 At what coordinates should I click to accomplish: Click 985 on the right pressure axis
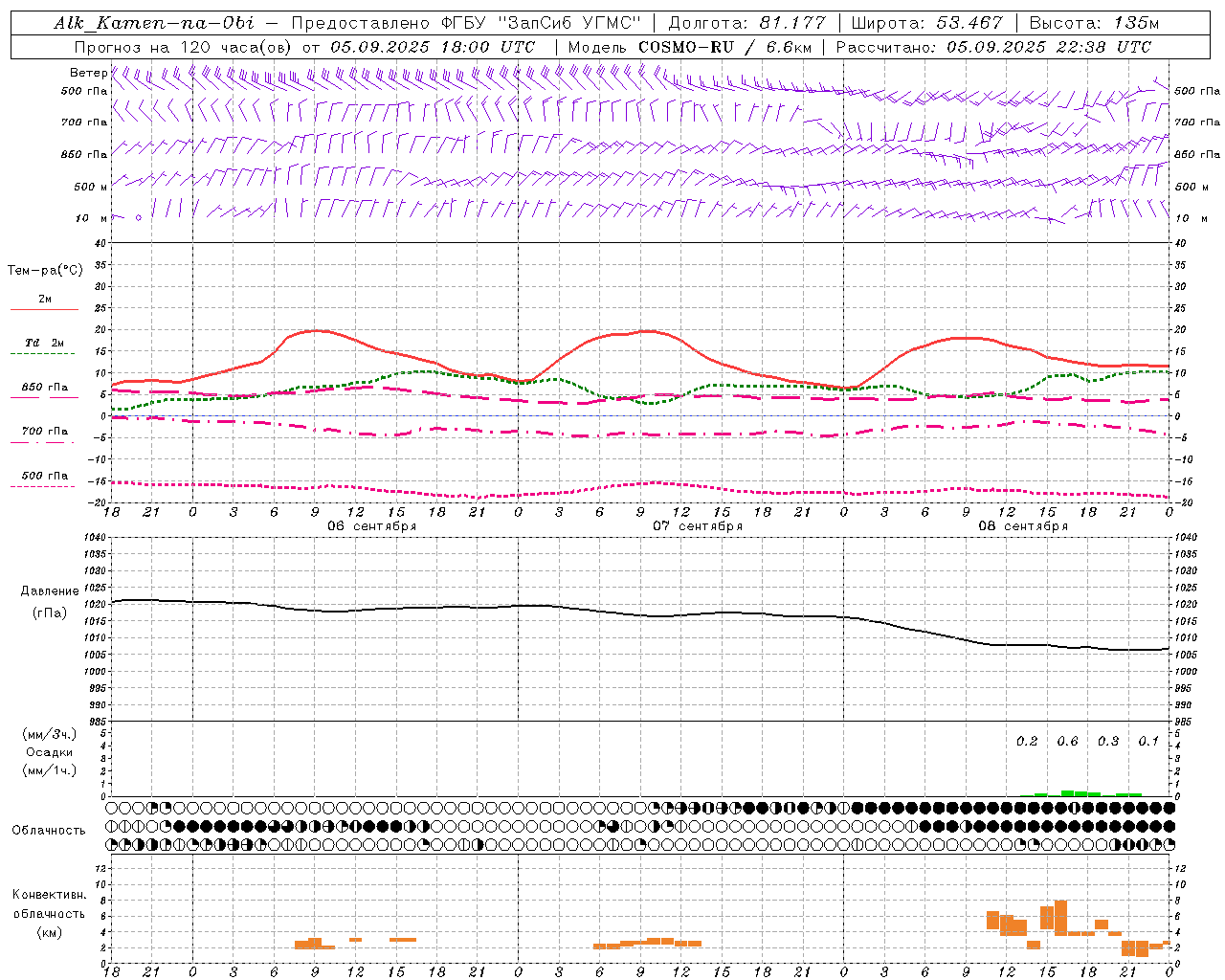pos(1185,722)
